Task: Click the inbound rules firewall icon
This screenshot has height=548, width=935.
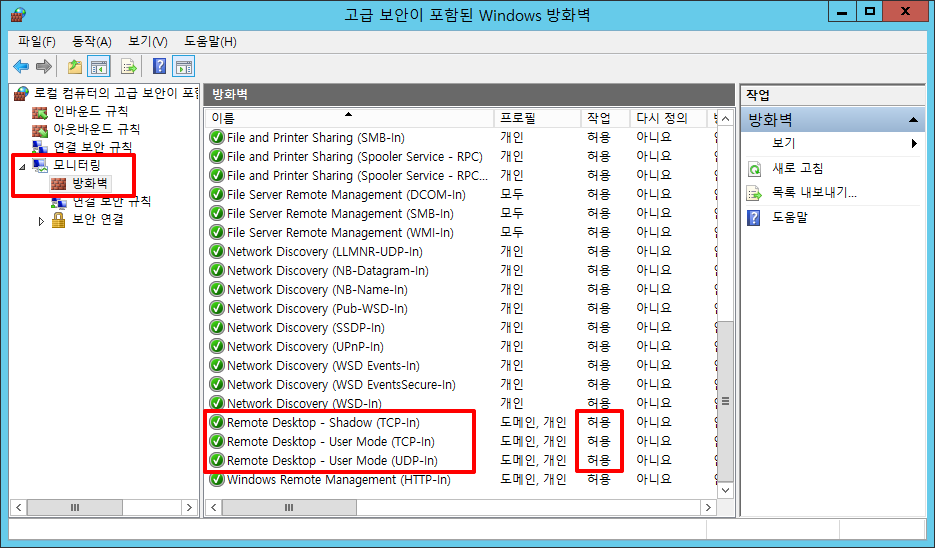Action: [40, 112]
